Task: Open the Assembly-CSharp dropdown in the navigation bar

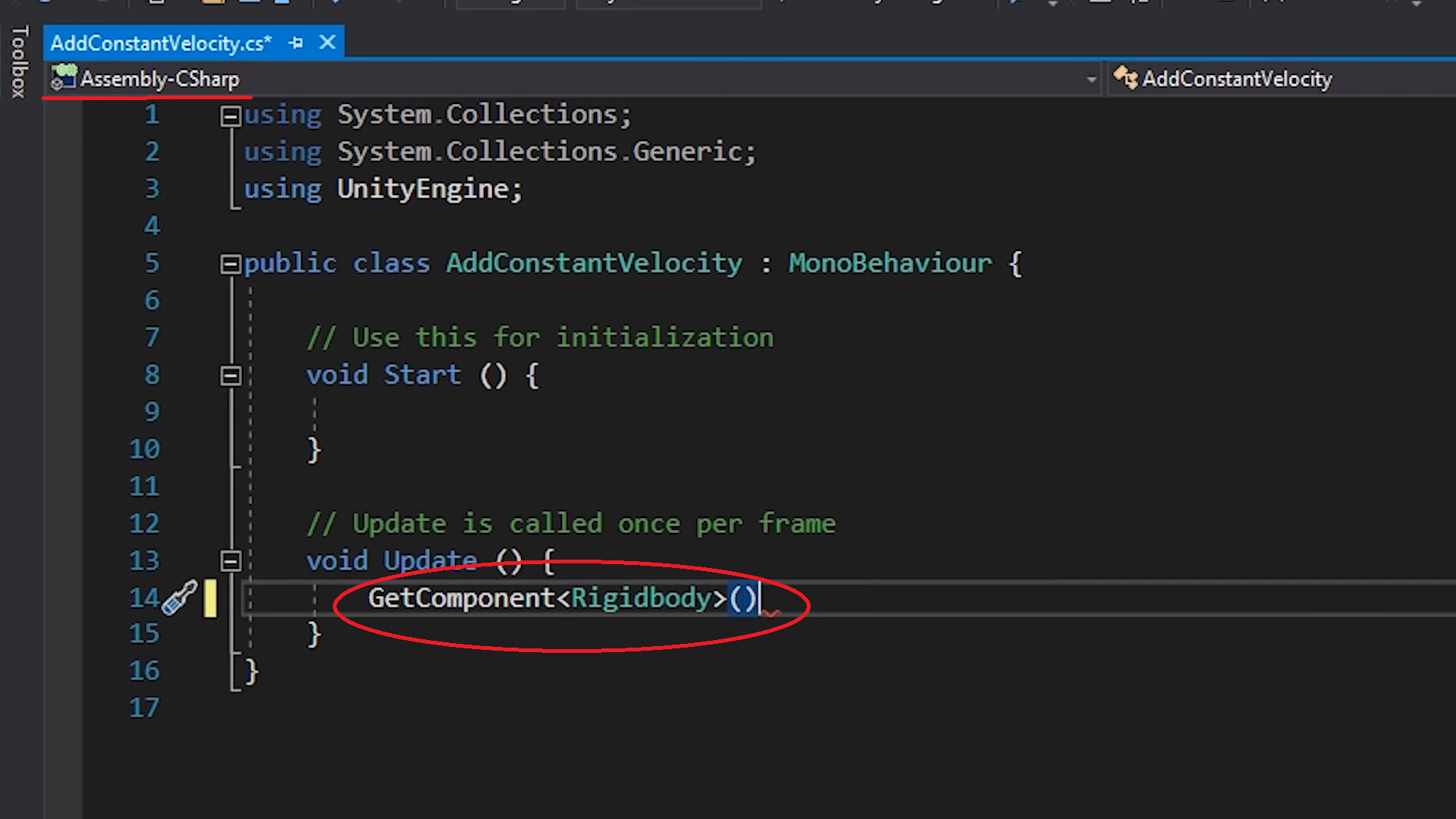Action: tap(1090, 78)
